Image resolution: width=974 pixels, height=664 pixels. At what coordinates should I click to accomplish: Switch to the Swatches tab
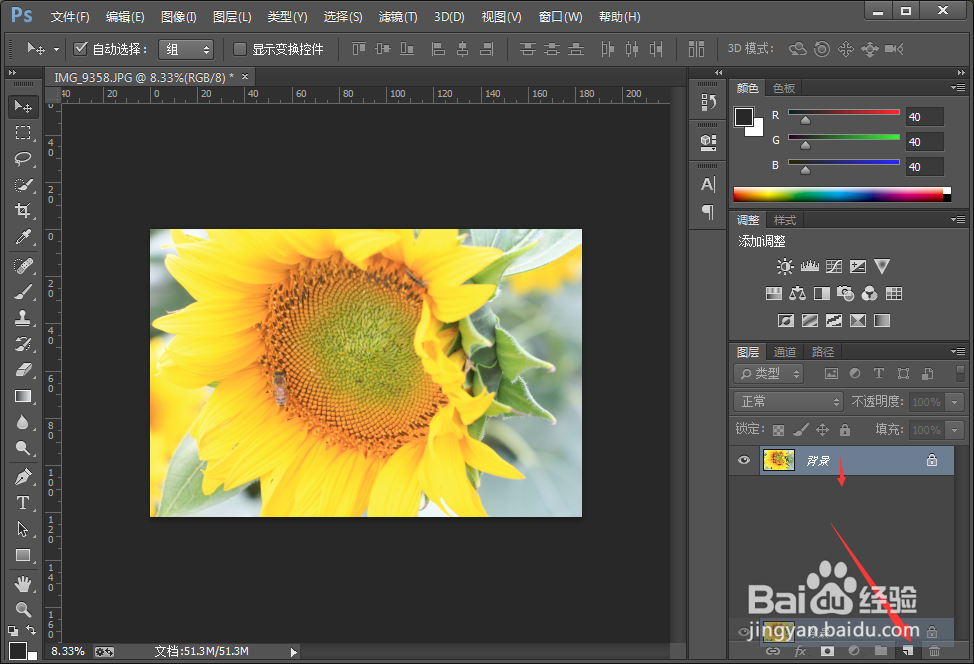(784, 88)
